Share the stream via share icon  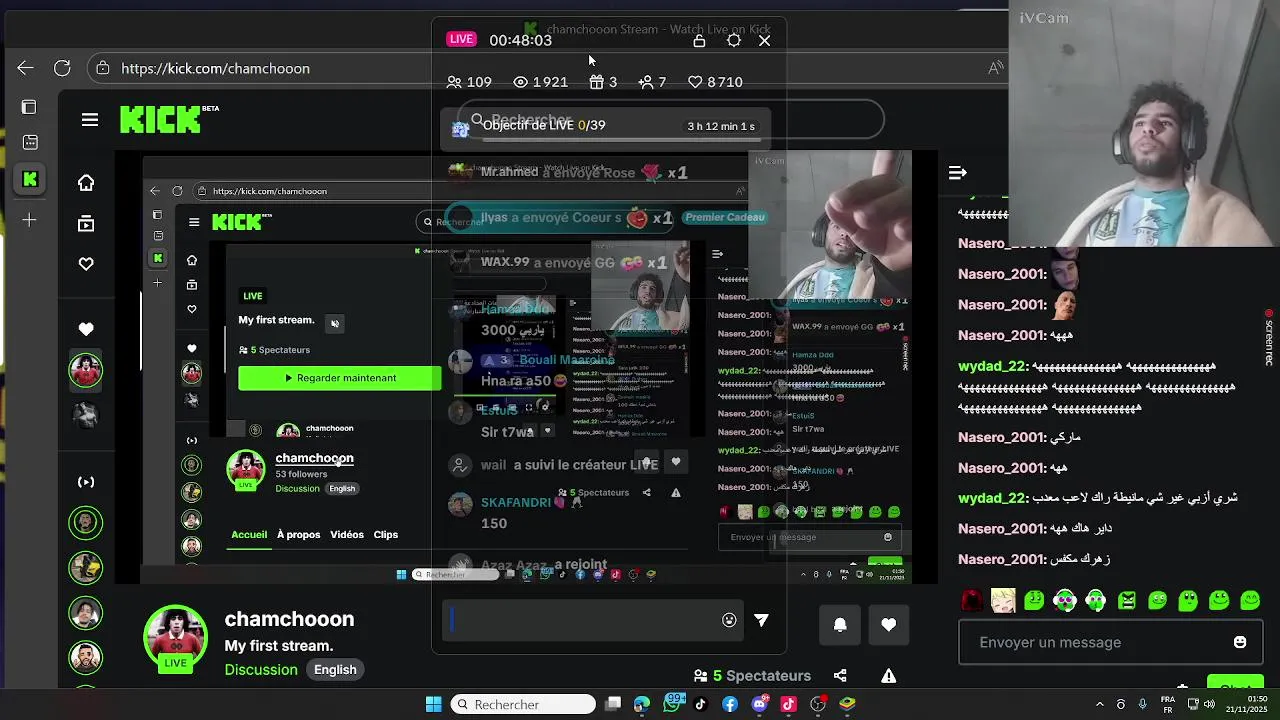(x=840, y=676)
